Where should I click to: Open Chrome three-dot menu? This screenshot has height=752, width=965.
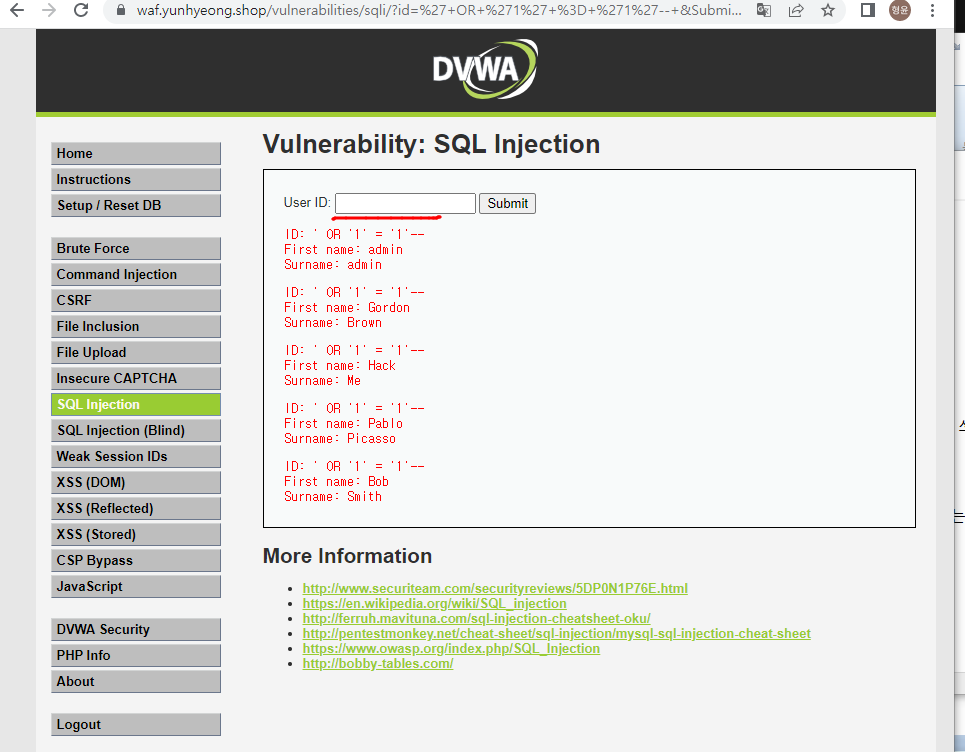932,10
